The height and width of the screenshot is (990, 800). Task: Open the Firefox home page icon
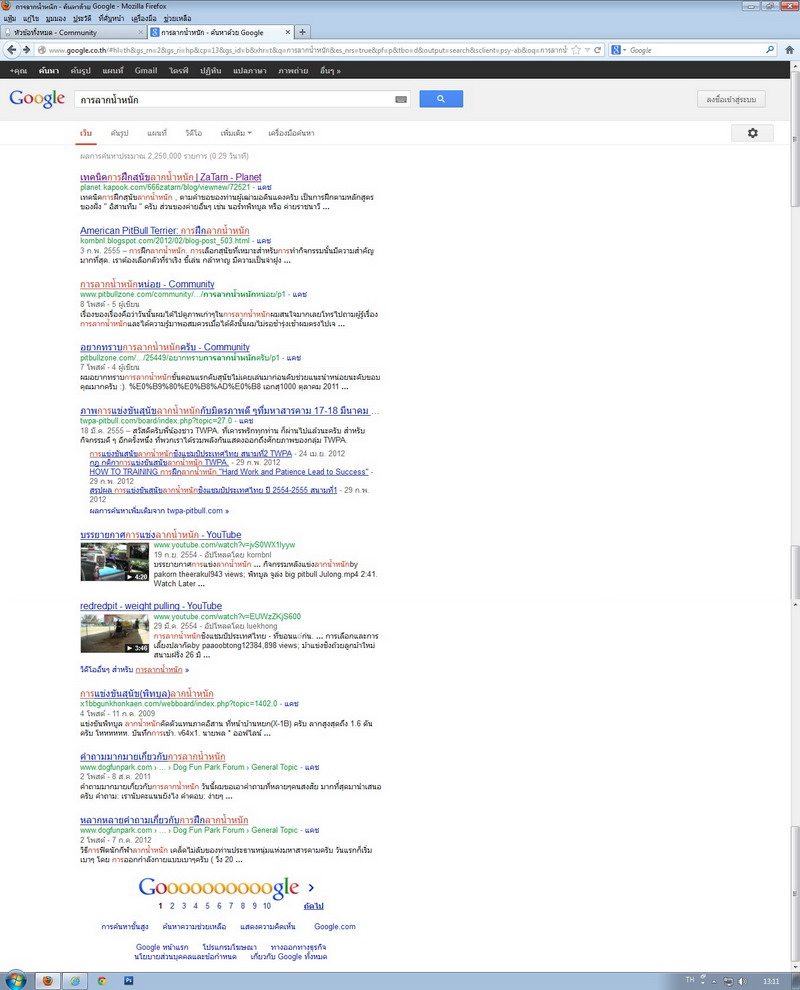pyautogui.click(x=789, y=49)
